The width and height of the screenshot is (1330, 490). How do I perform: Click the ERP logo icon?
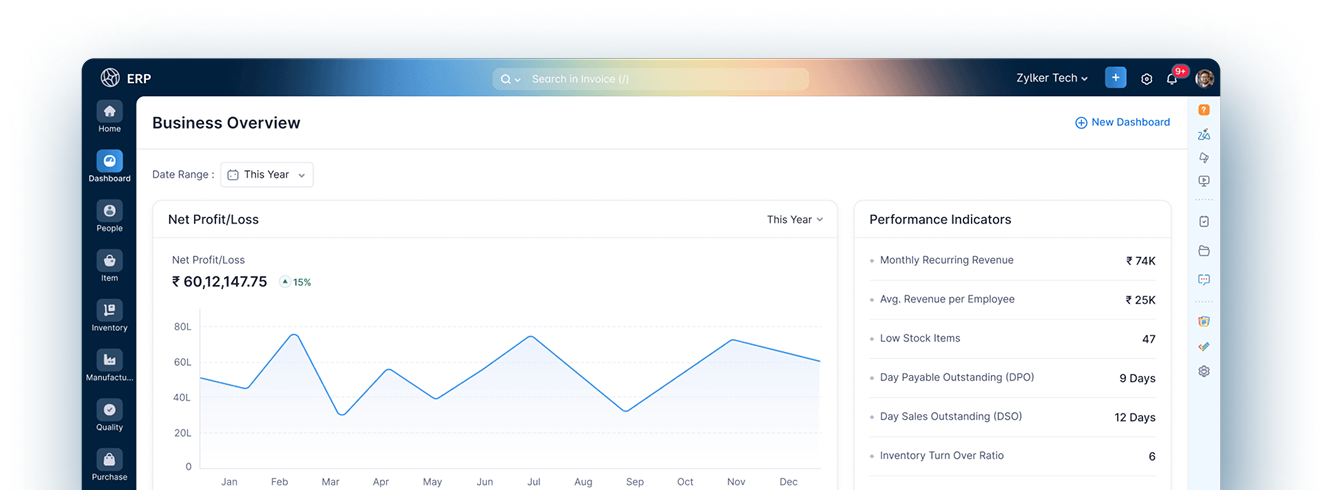[110, 78]
